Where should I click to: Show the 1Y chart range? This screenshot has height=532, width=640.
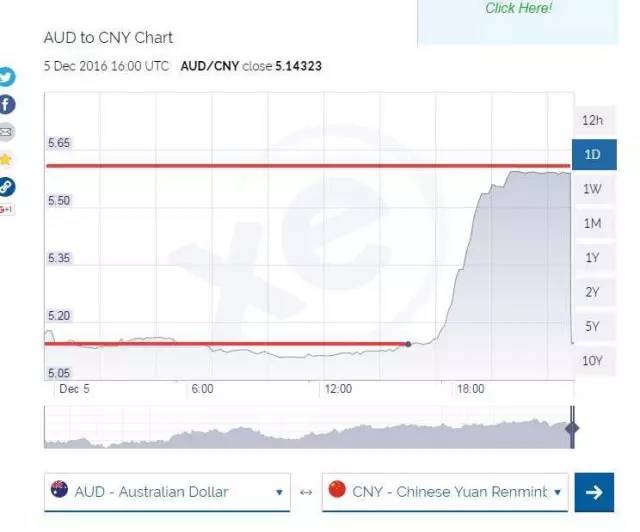(592, 258)
